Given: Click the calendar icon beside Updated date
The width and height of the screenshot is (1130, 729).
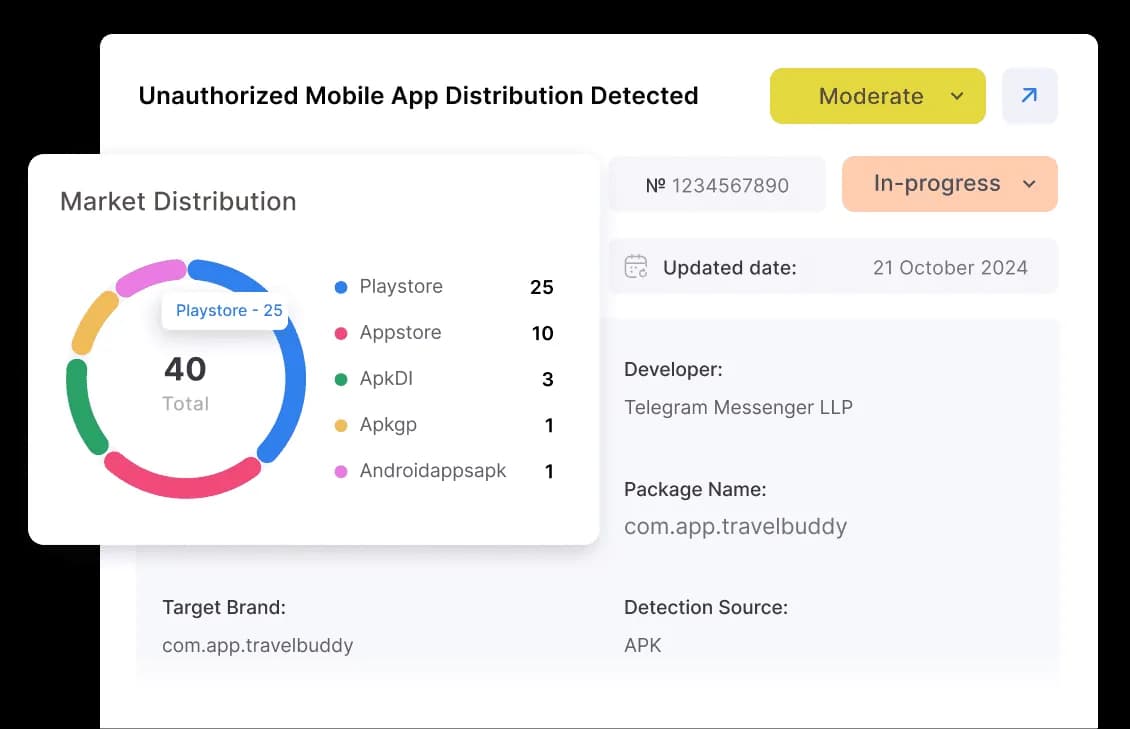Looking at the screenshot, I should click(x=636, y=267).
